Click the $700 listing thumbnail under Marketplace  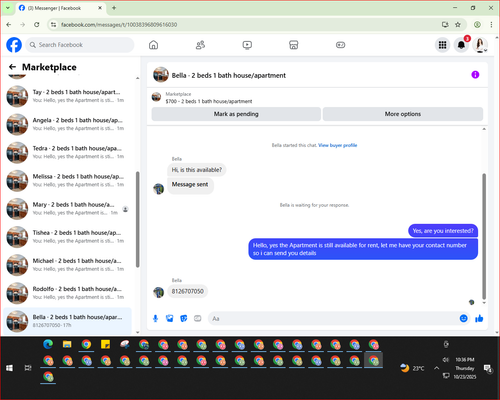tap(156, 97)
